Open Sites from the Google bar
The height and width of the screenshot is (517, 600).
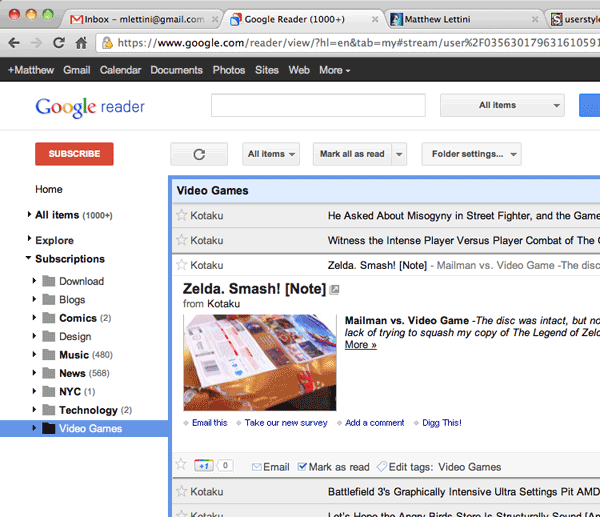pyautogui.click(x=267, y=70)
